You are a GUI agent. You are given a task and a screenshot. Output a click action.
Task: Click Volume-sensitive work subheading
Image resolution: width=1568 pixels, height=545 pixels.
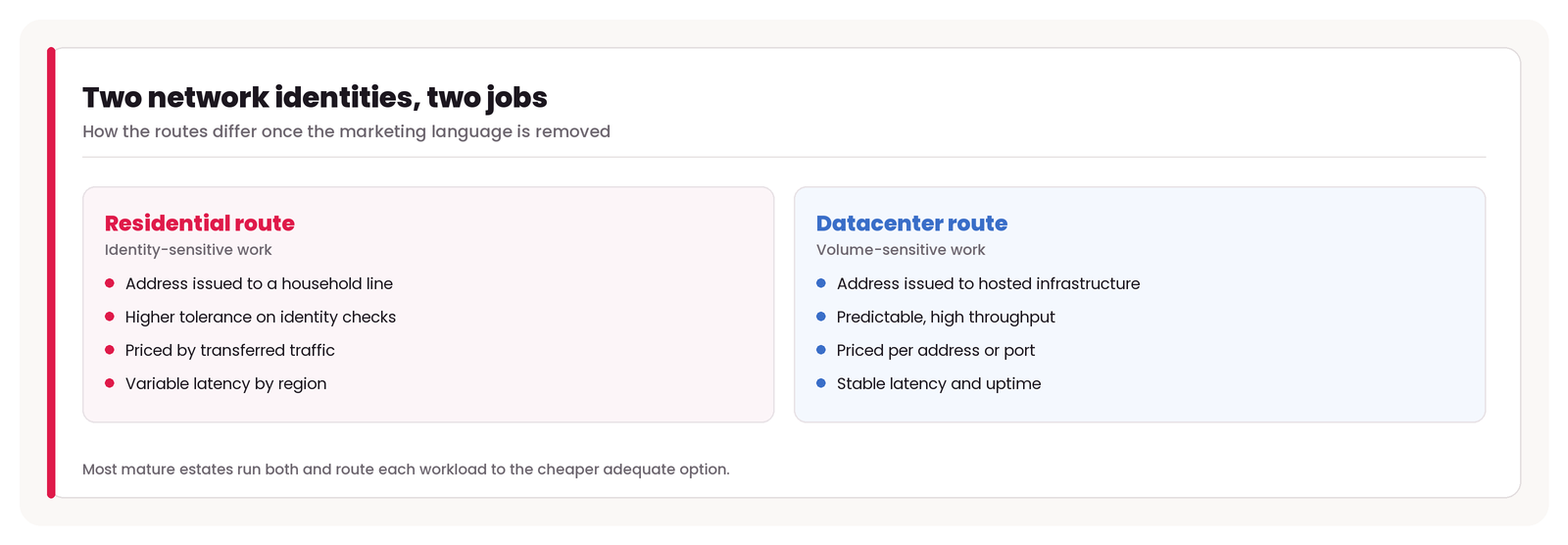(901, 250)
